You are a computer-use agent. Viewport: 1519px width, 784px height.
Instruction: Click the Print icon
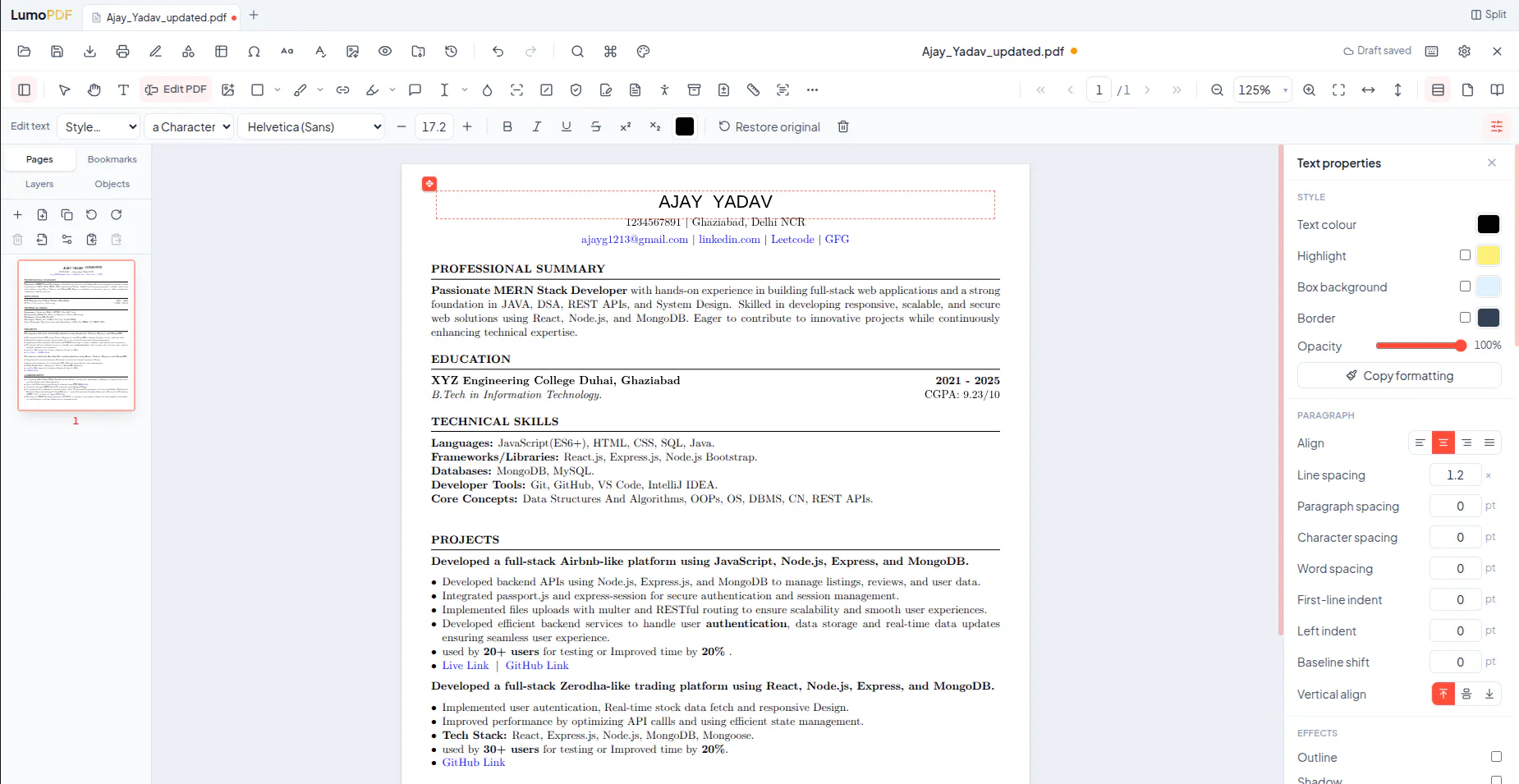click(122, 52)
